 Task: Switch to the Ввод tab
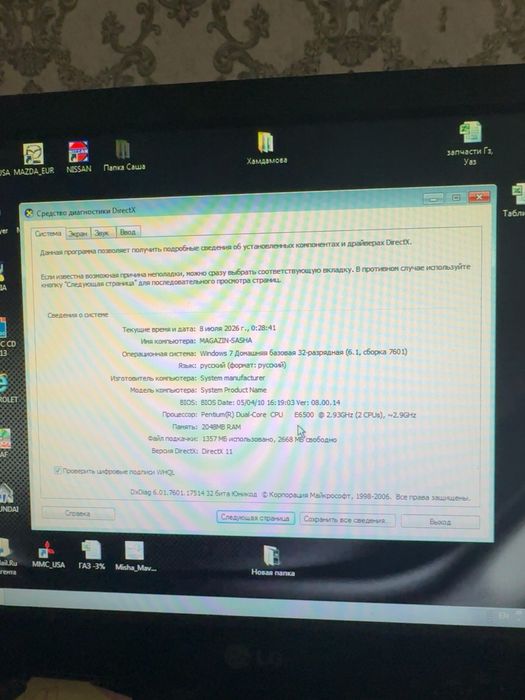click(x=128, y=232)
